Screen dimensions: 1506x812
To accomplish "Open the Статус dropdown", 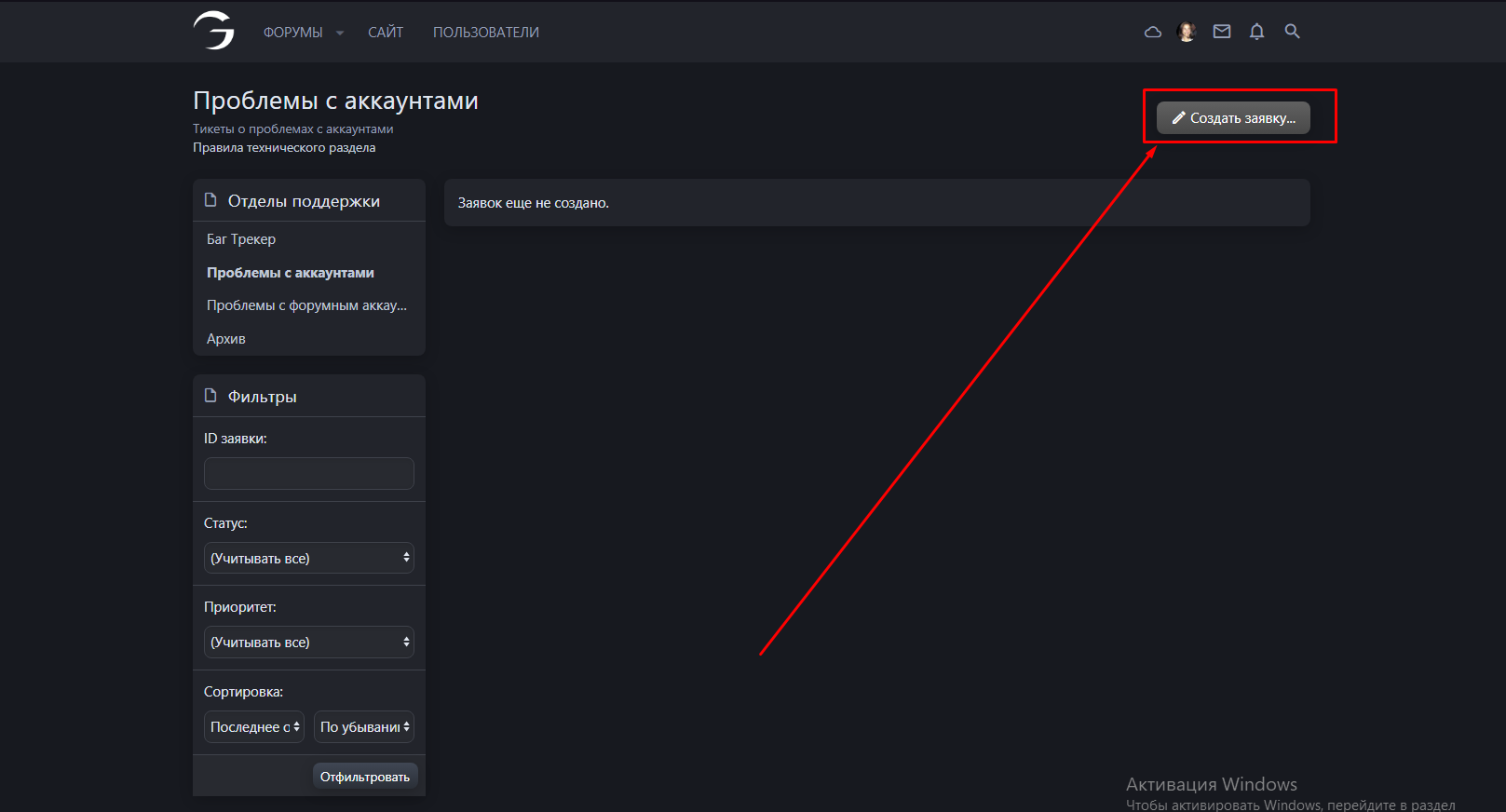I will coord(308,558).
